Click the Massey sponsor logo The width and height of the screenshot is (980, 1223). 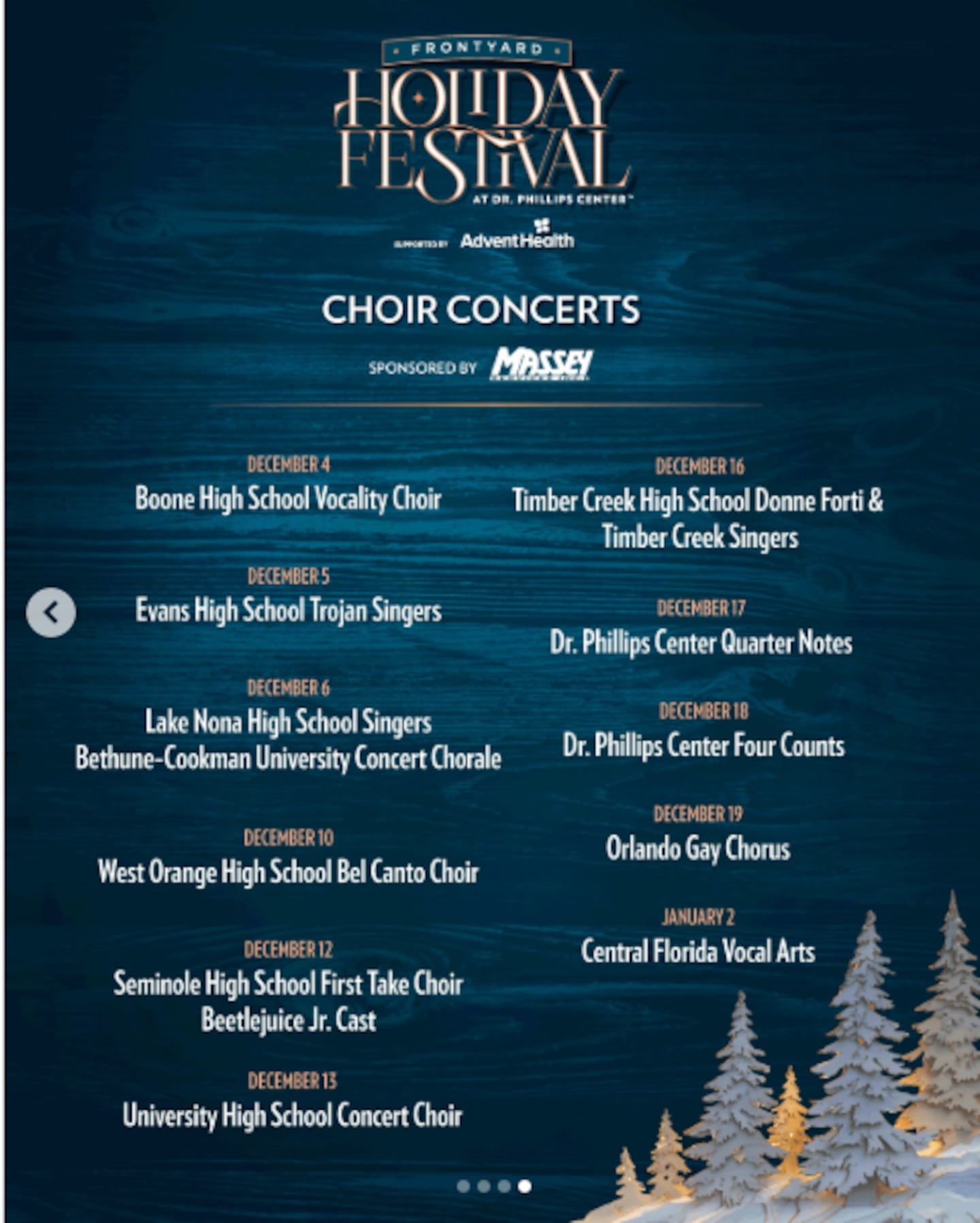542,364
